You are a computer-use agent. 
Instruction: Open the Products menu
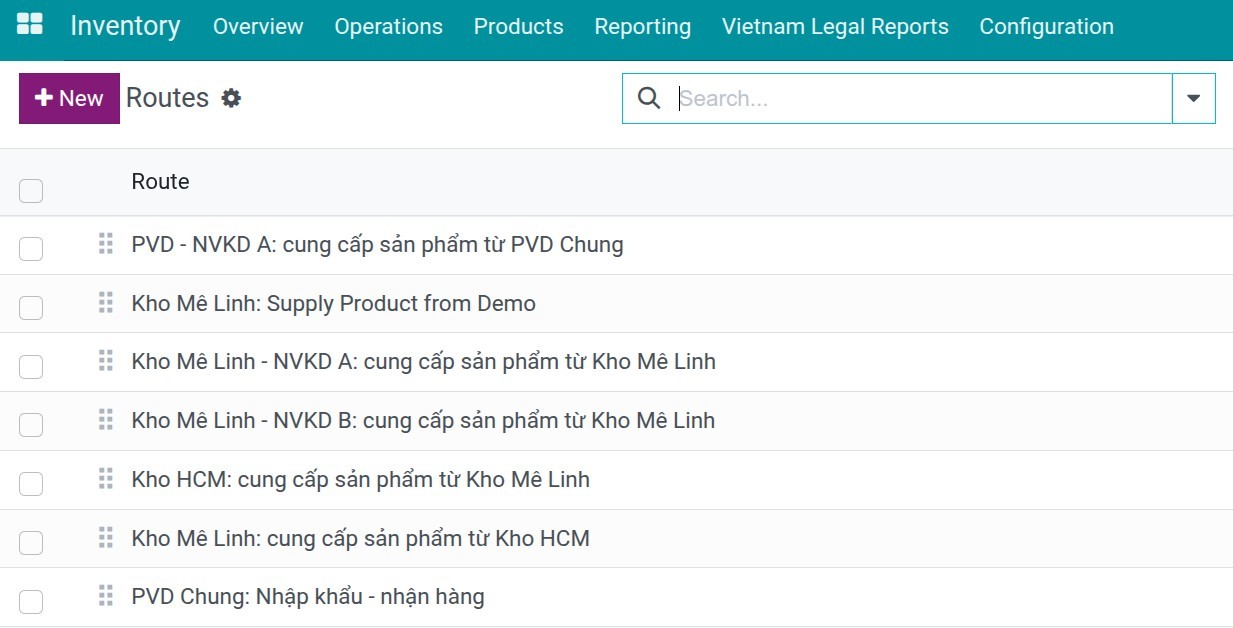[518, 27]
